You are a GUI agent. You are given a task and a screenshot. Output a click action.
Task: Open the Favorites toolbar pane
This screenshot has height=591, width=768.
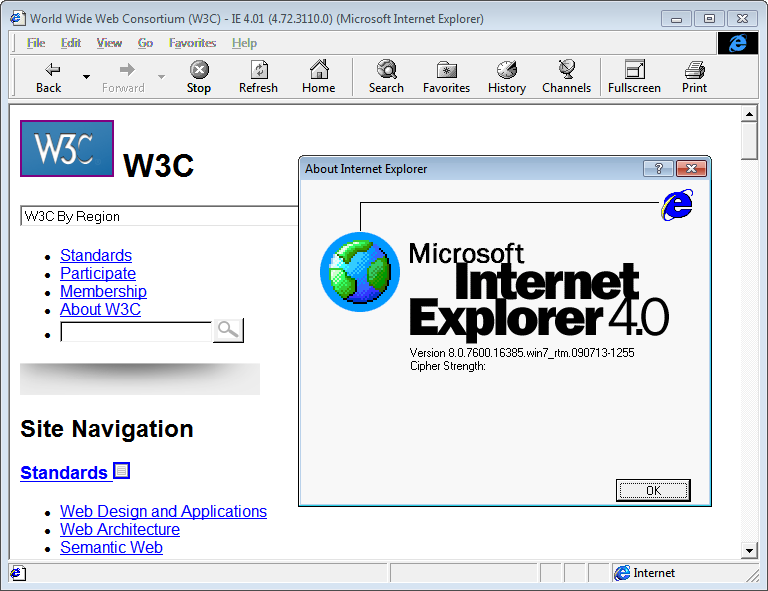point(447,77)
